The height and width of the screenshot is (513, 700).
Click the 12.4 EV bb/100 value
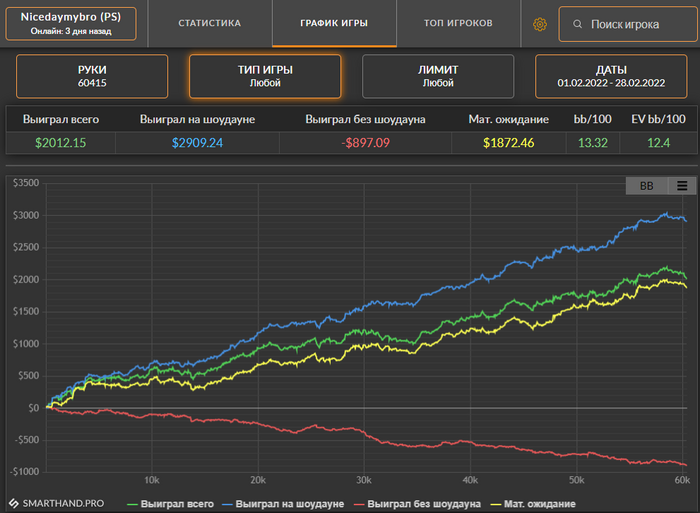(658, 143)
